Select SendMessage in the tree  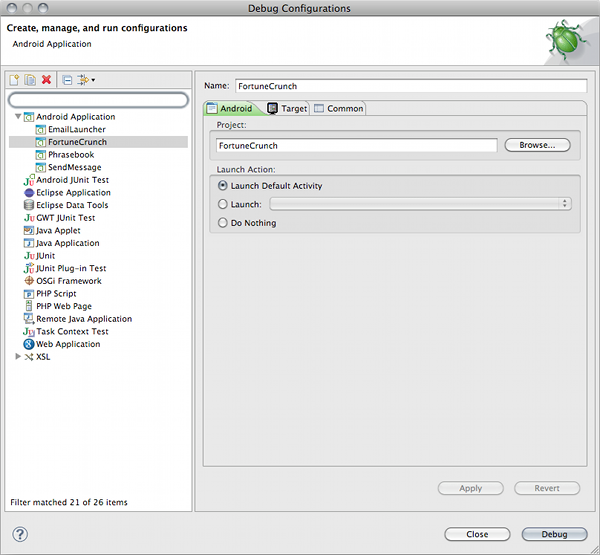click(75, 167)
